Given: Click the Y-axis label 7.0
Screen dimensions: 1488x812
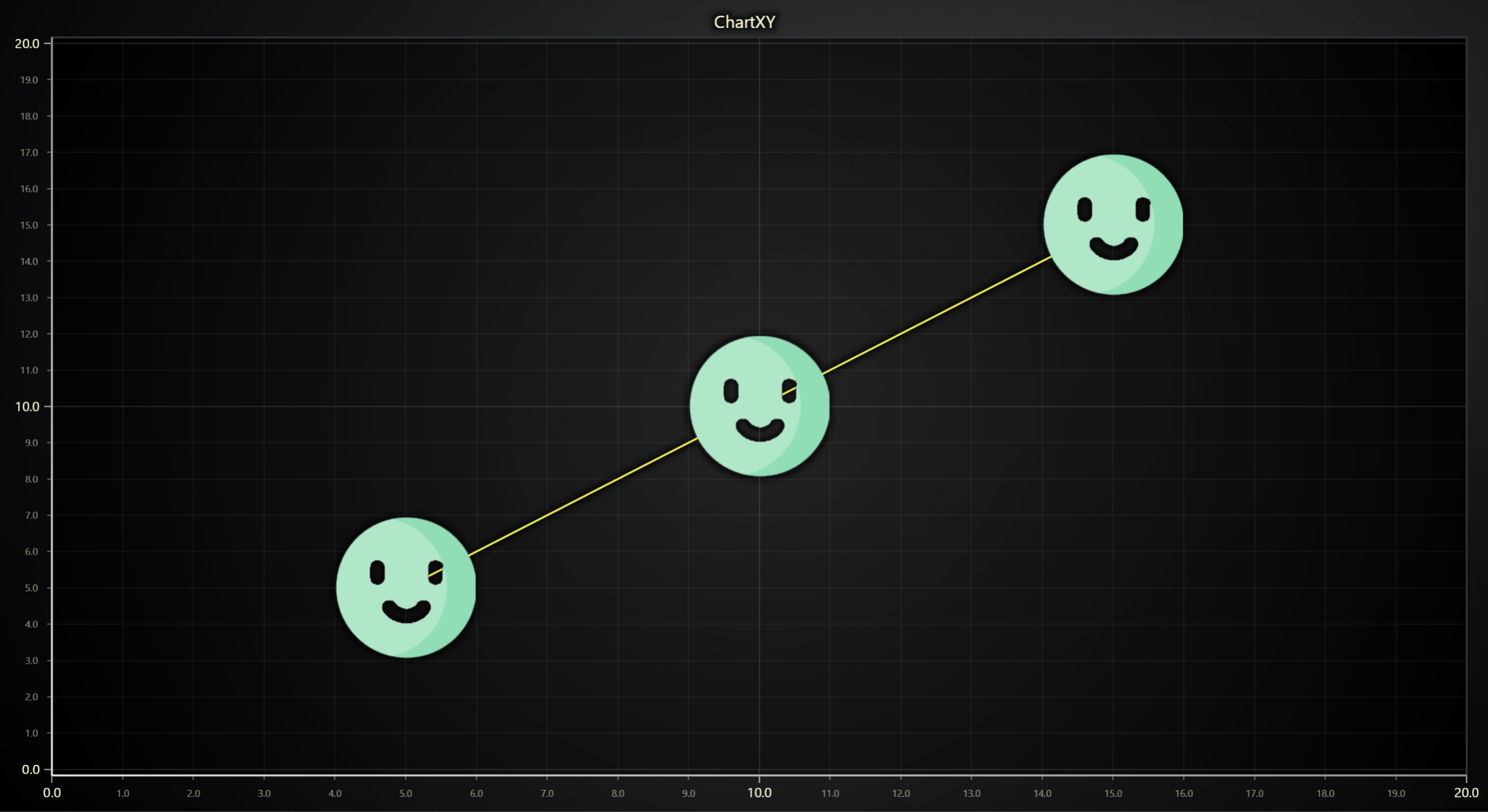Looking at the screenshot, I should click(31, 515).
